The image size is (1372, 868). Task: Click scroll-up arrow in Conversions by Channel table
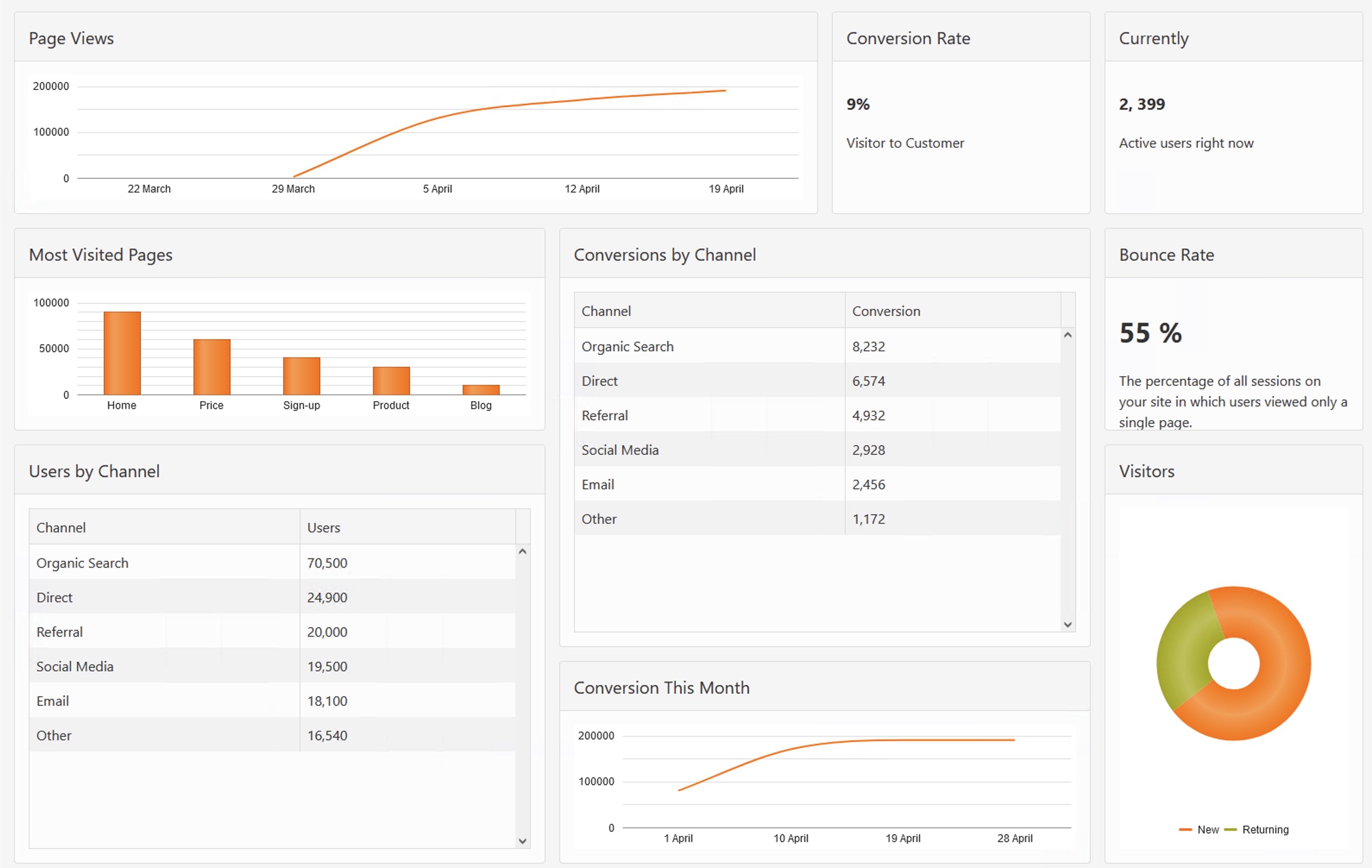click(x=1068, y=336)
